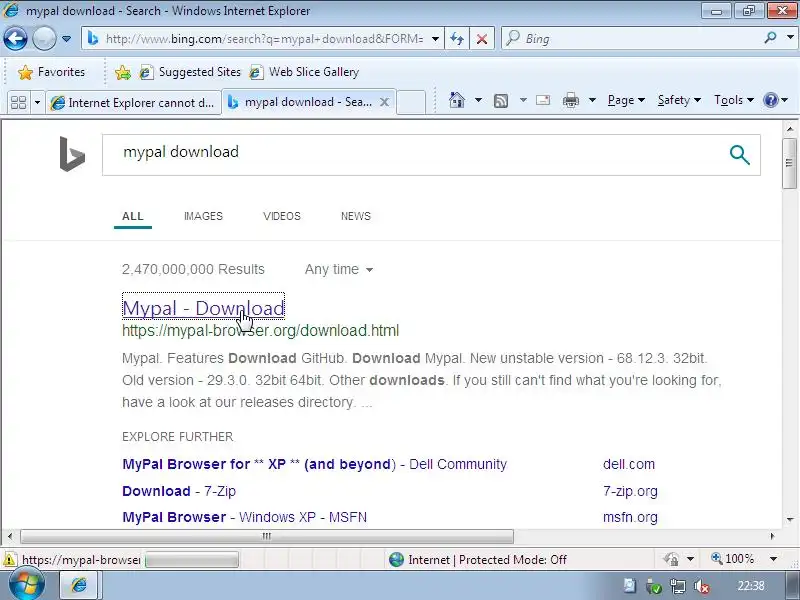800x600 pixels.
Task: Click the Help question mark icon
Action: pos(770,100)
